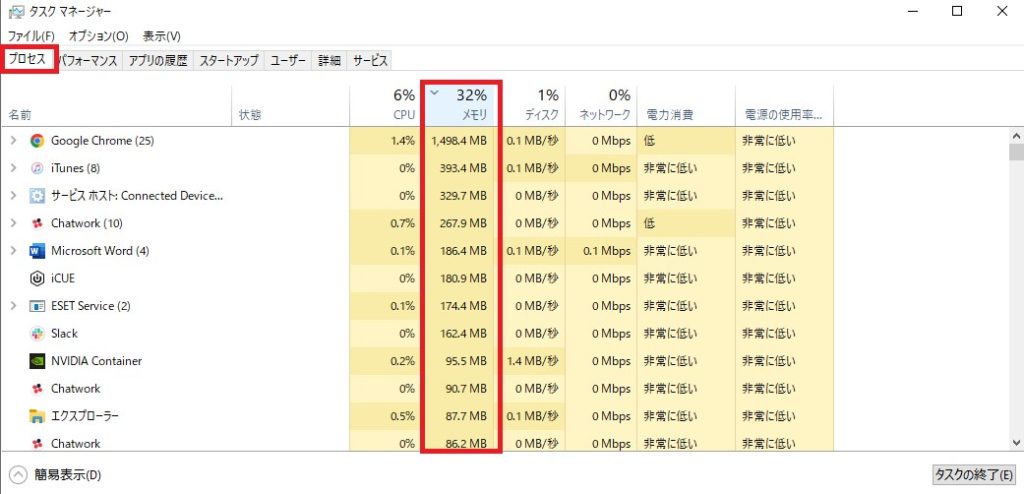Sort by the 状態 column header
1024x494 pixels.
coord(291,105)
